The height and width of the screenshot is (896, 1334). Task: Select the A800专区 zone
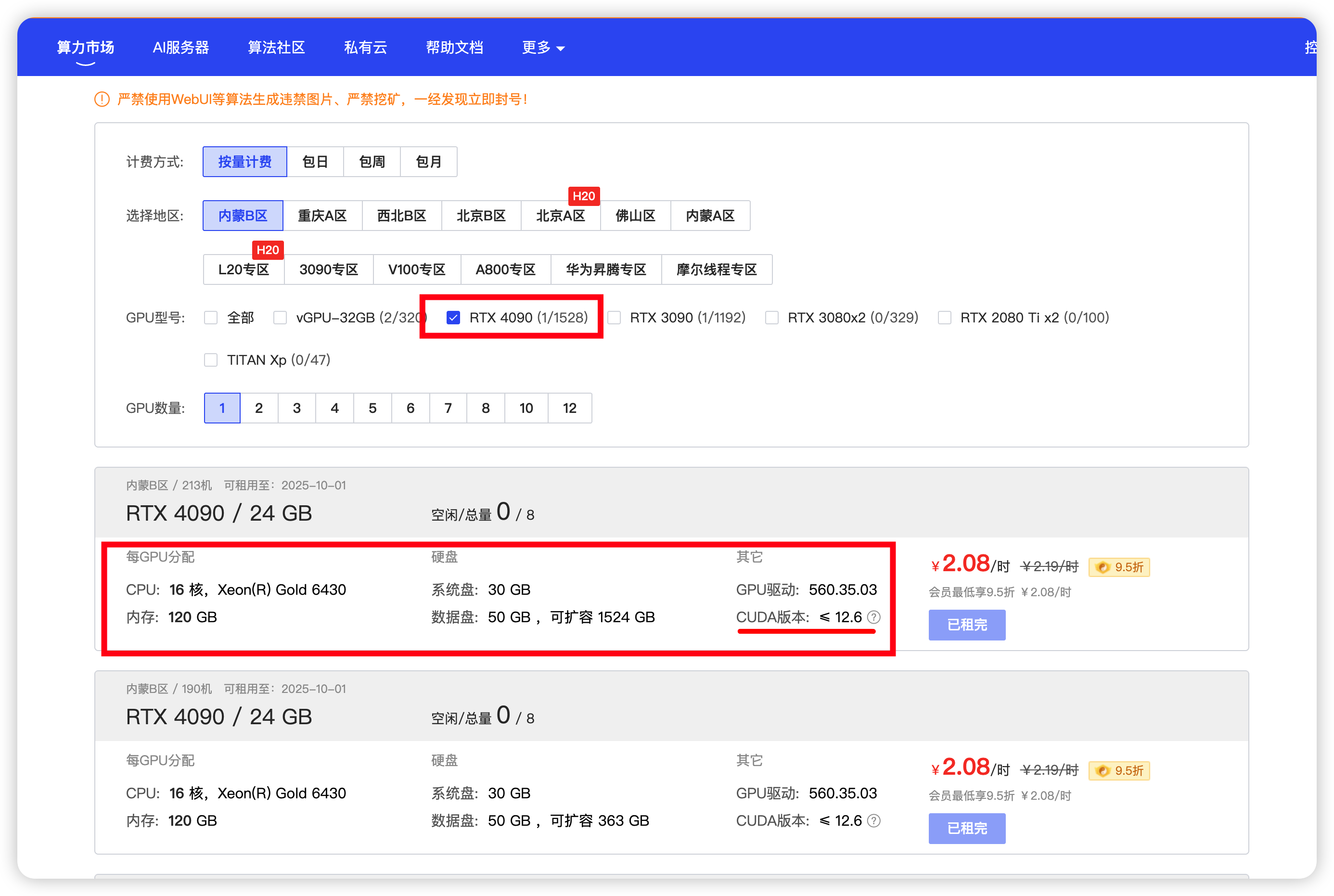pyautogui.click(x=505, y=269)
